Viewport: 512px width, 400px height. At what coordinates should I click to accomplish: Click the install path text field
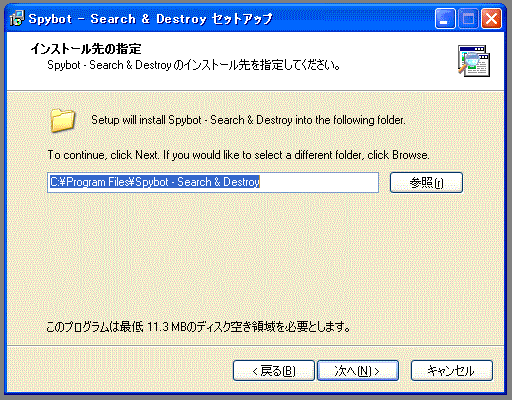(213, 182)
